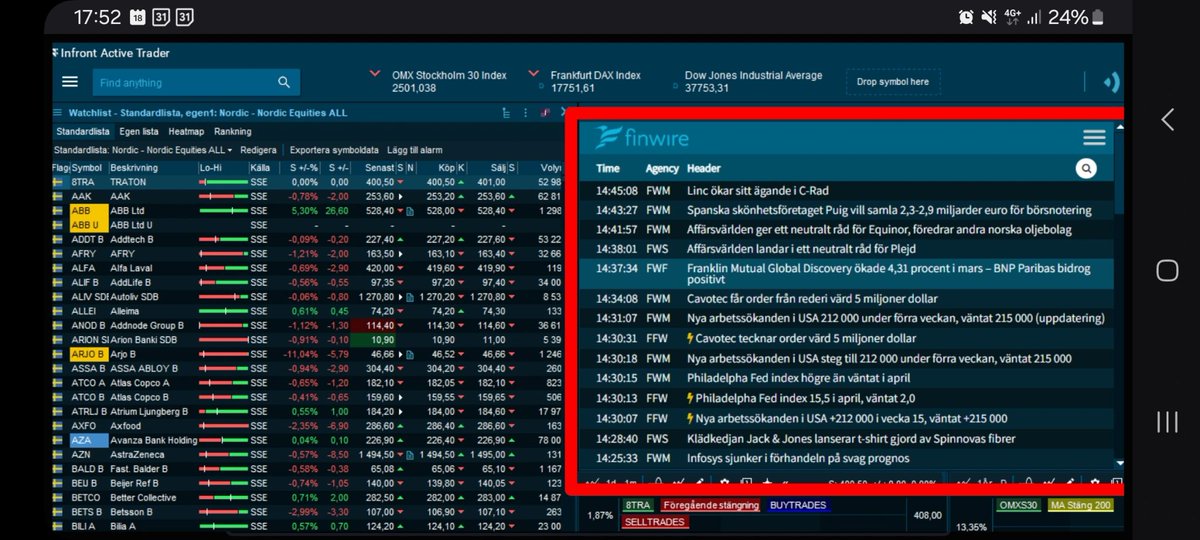Screen dimensions: 1200x540
Task: Tap the Android recent apps button
Action: (x=1167, y=421)
